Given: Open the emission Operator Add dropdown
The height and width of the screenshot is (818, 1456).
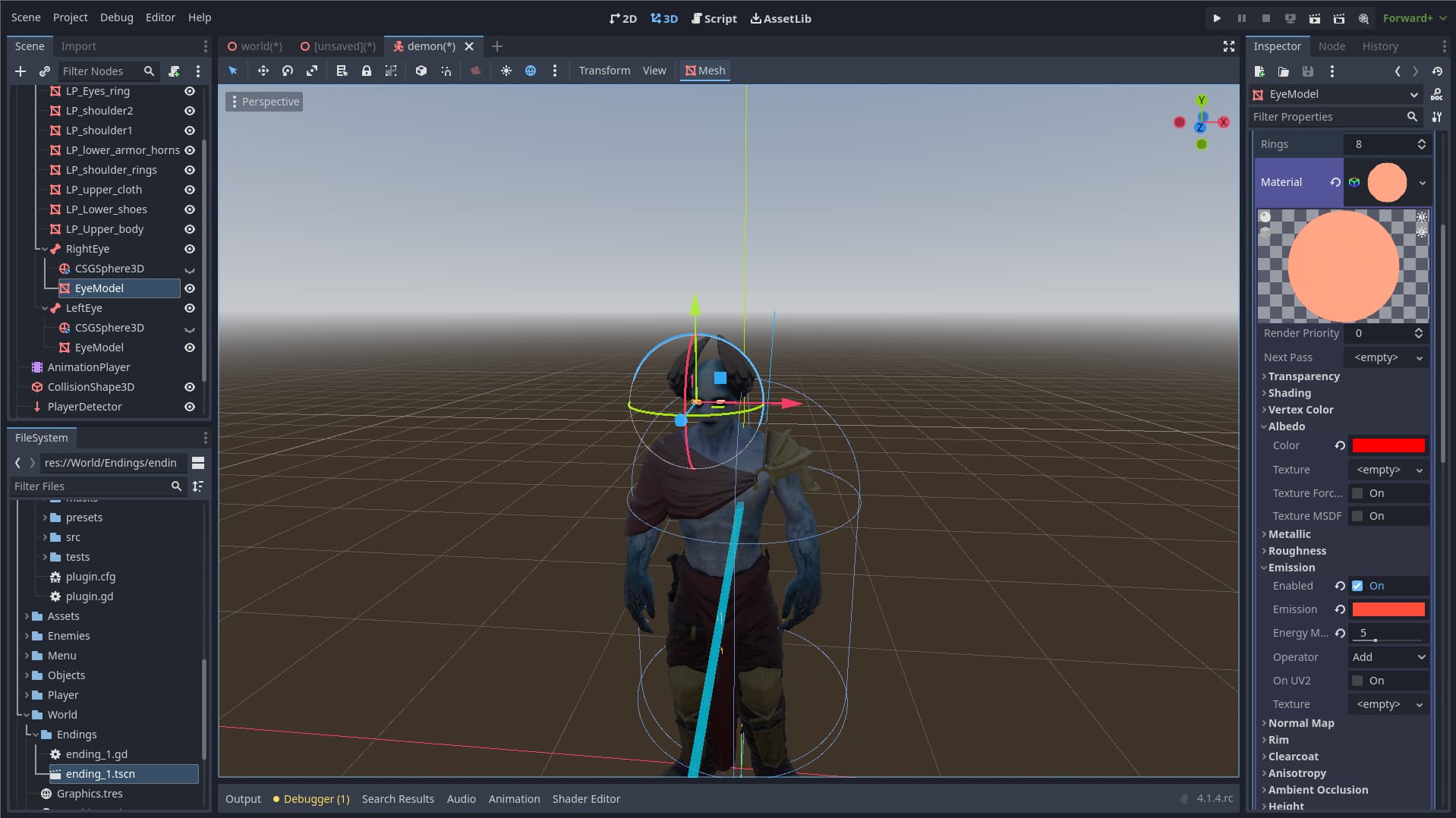Looking at the screenshot, I should click(1388, 657).
